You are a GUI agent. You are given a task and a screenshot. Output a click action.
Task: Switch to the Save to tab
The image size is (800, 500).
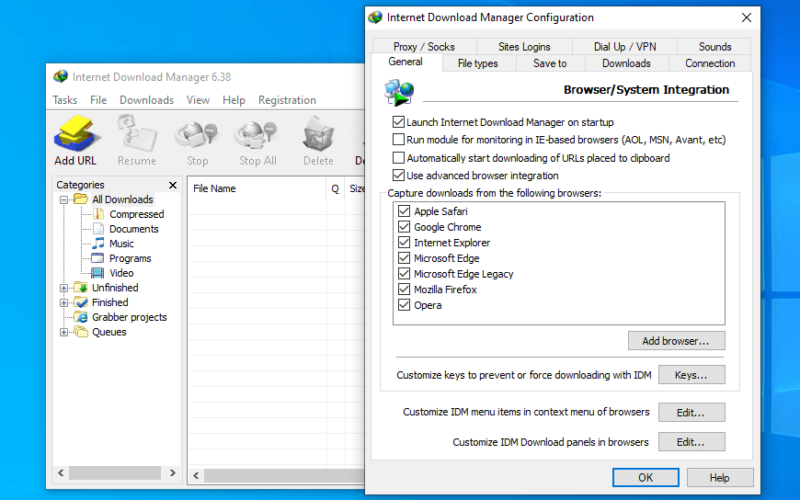click(550, 63)
